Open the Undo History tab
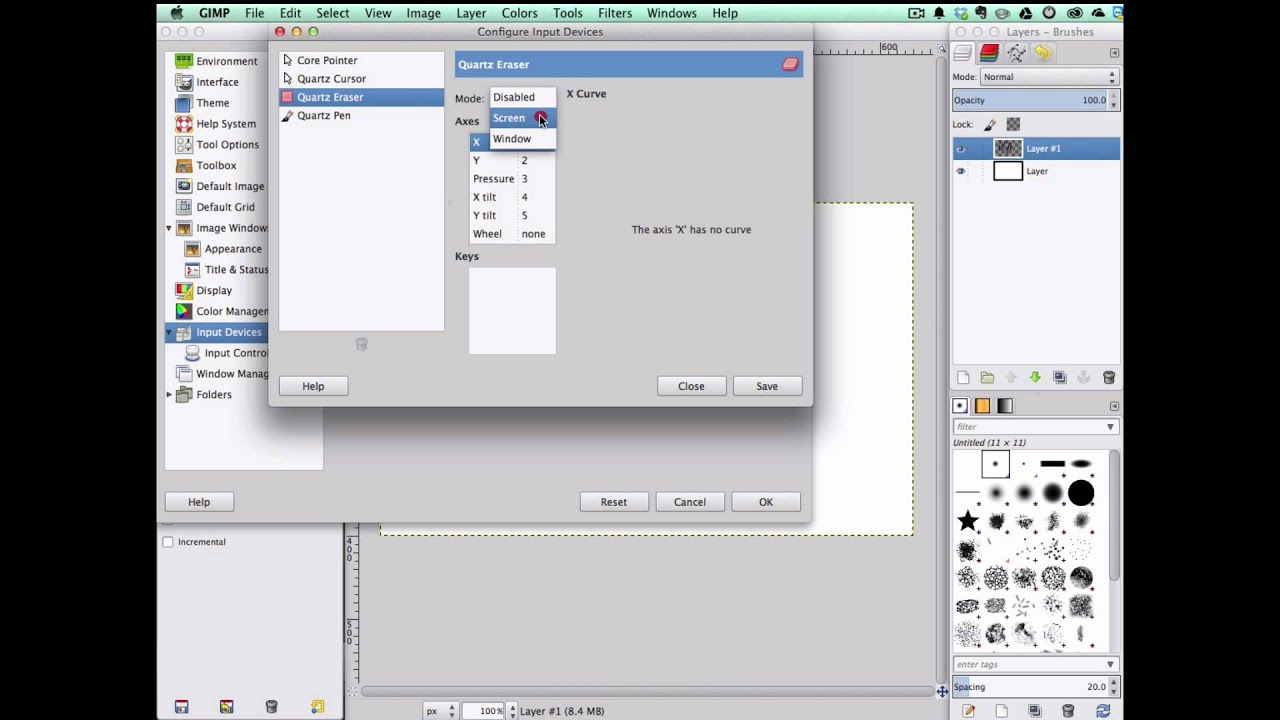This screenshot has height=720, width=1280. (x=1042, y=53)
